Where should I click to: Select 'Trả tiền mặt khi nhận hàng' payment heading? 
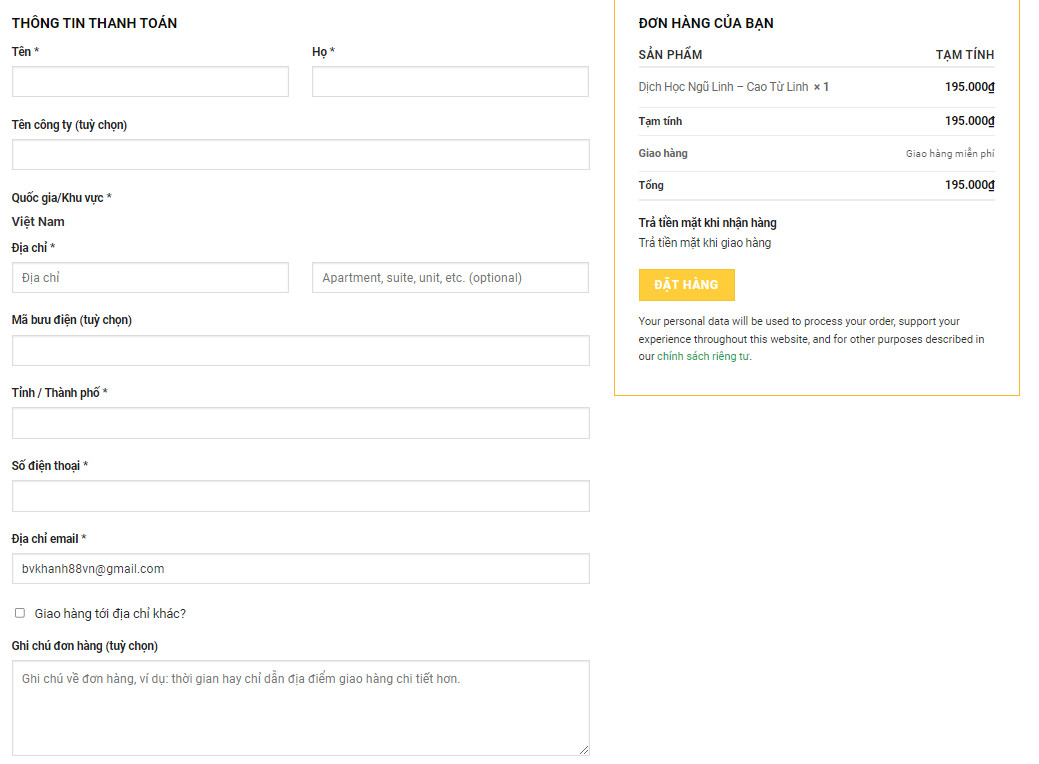point(707,223)
